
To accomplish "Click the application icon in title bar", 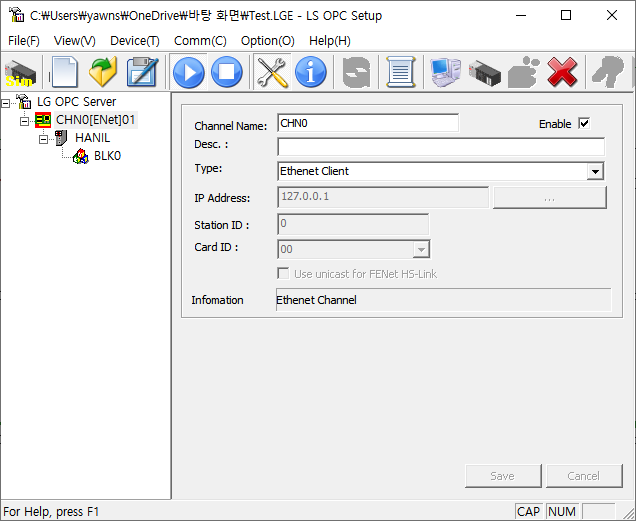I will (x=16, y=15).
